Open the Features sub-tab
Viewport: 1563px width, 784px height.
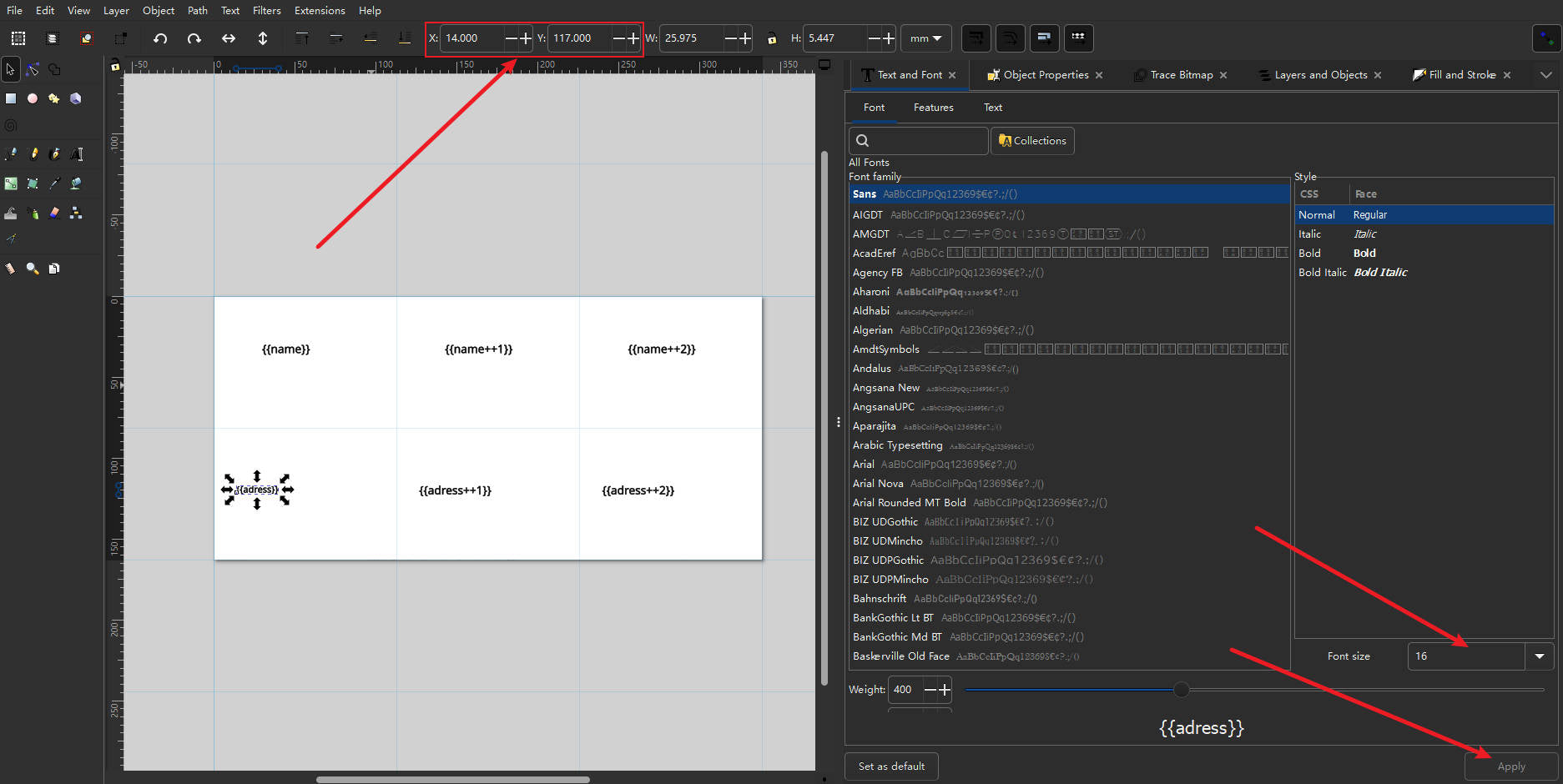[933, 108]
